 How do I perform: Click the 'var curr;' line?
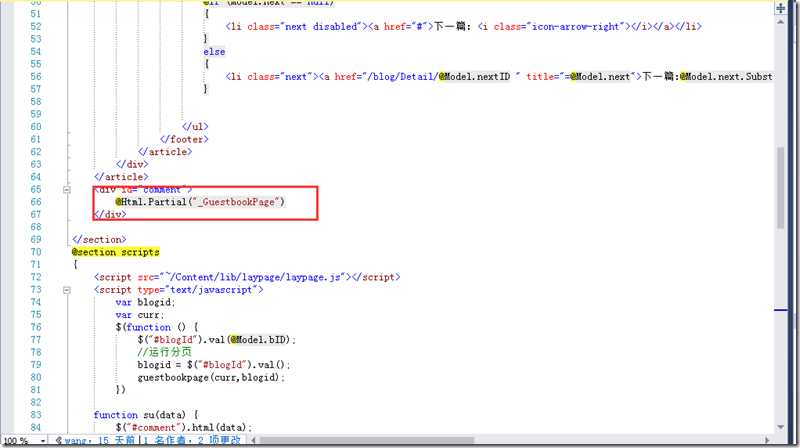click(140, 315)
